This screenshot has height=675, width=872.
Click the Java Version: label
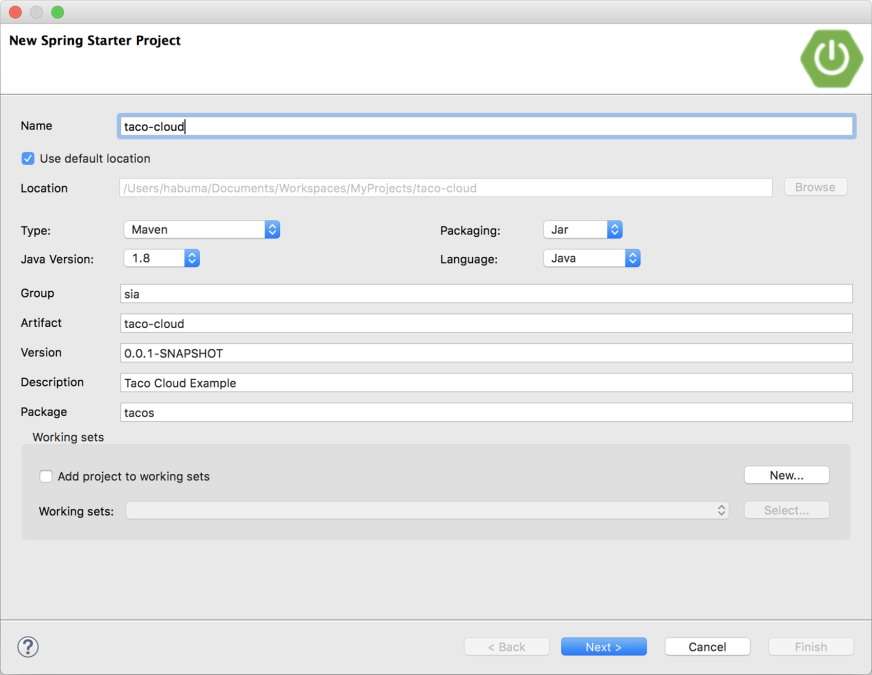(57, 259)
